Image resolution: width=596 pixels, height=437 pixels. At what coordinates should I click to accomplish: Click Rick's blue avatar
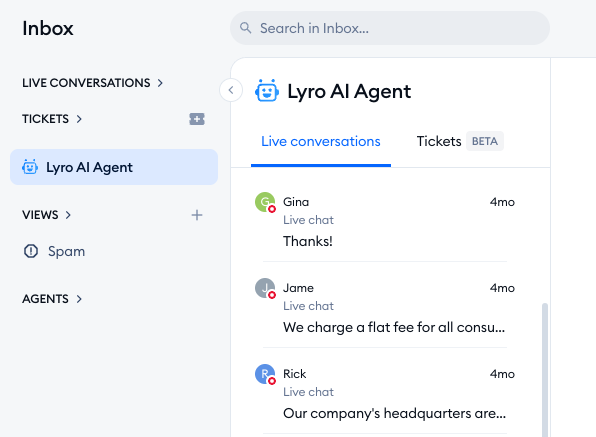(265, 374)
